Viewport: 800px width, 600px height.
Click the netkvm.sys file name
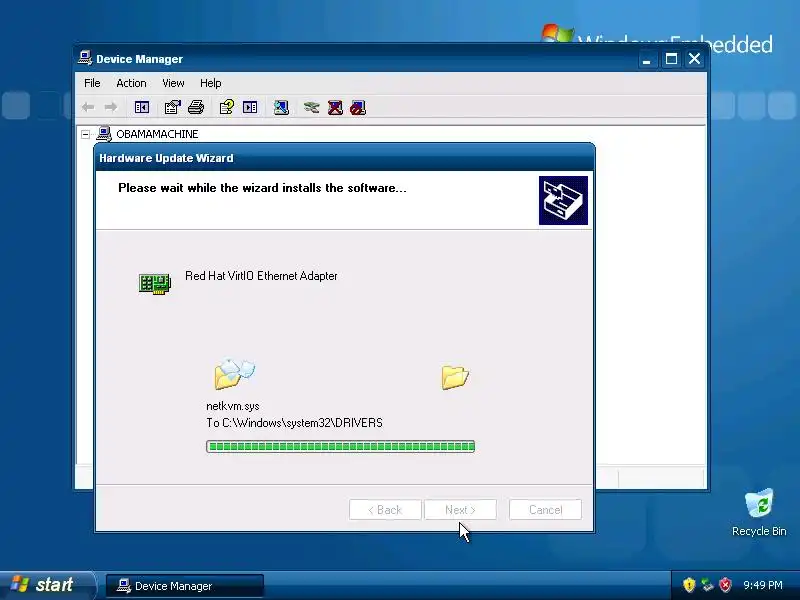point(233,406)
